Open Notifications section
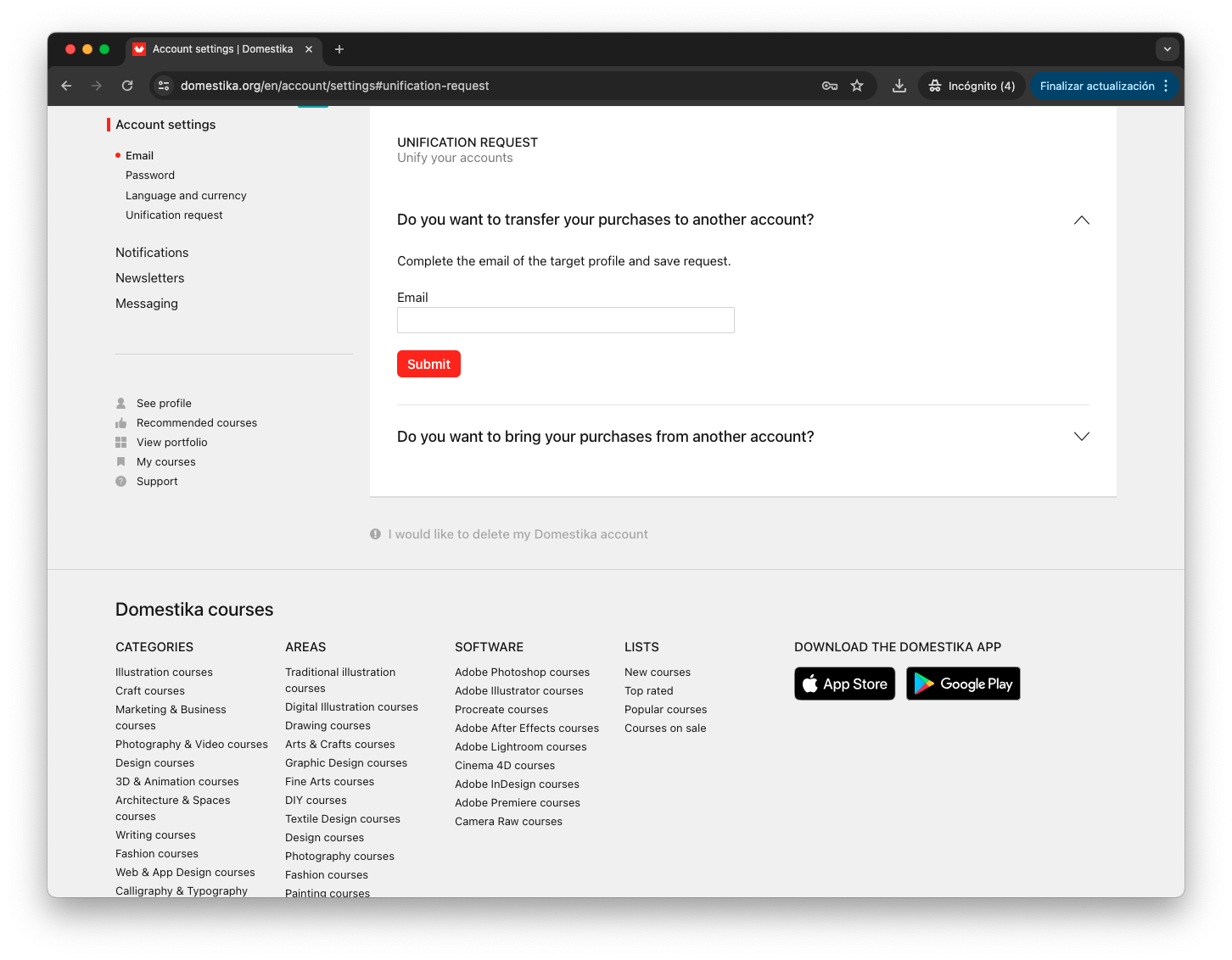 pos(152,253)
